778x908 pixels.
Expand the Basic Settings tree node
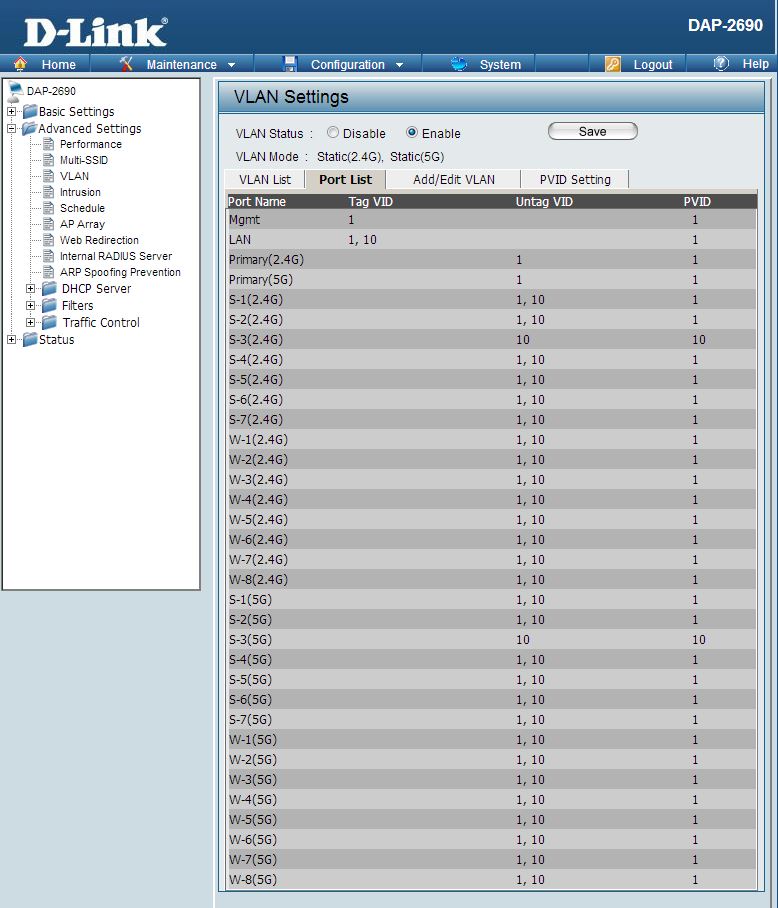pos(12,111)
